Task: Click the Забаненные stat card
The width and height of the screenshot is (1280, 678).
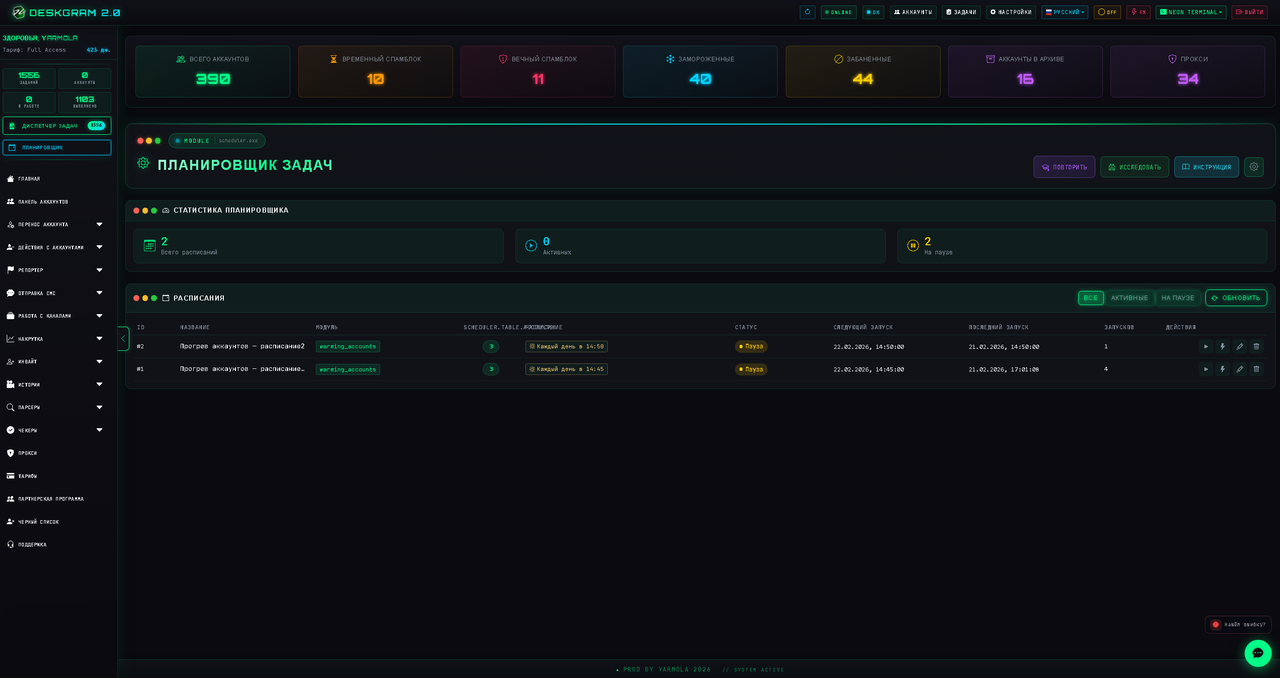Action: [863, 71]
